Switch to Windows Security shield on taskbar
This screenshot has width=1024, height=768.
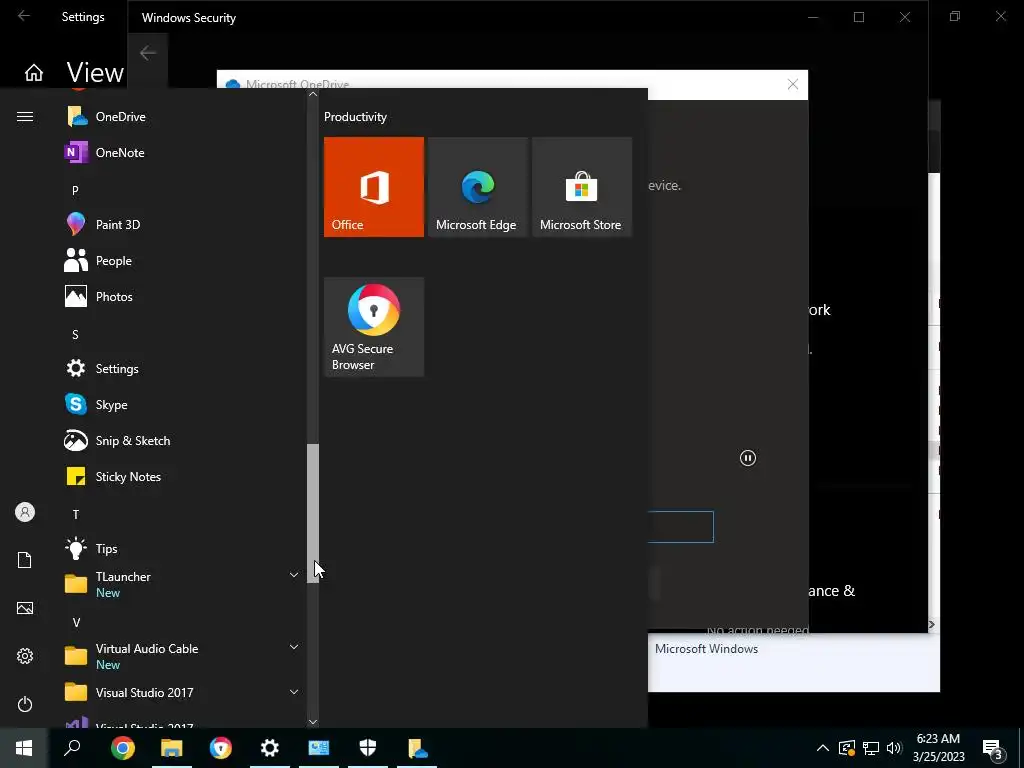point(368,748)
